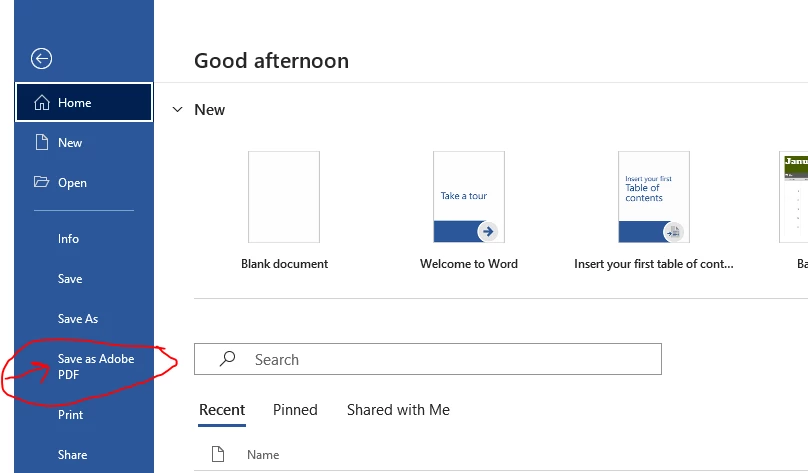
Task: Open the Info menu item
Action: coord(68,239)
